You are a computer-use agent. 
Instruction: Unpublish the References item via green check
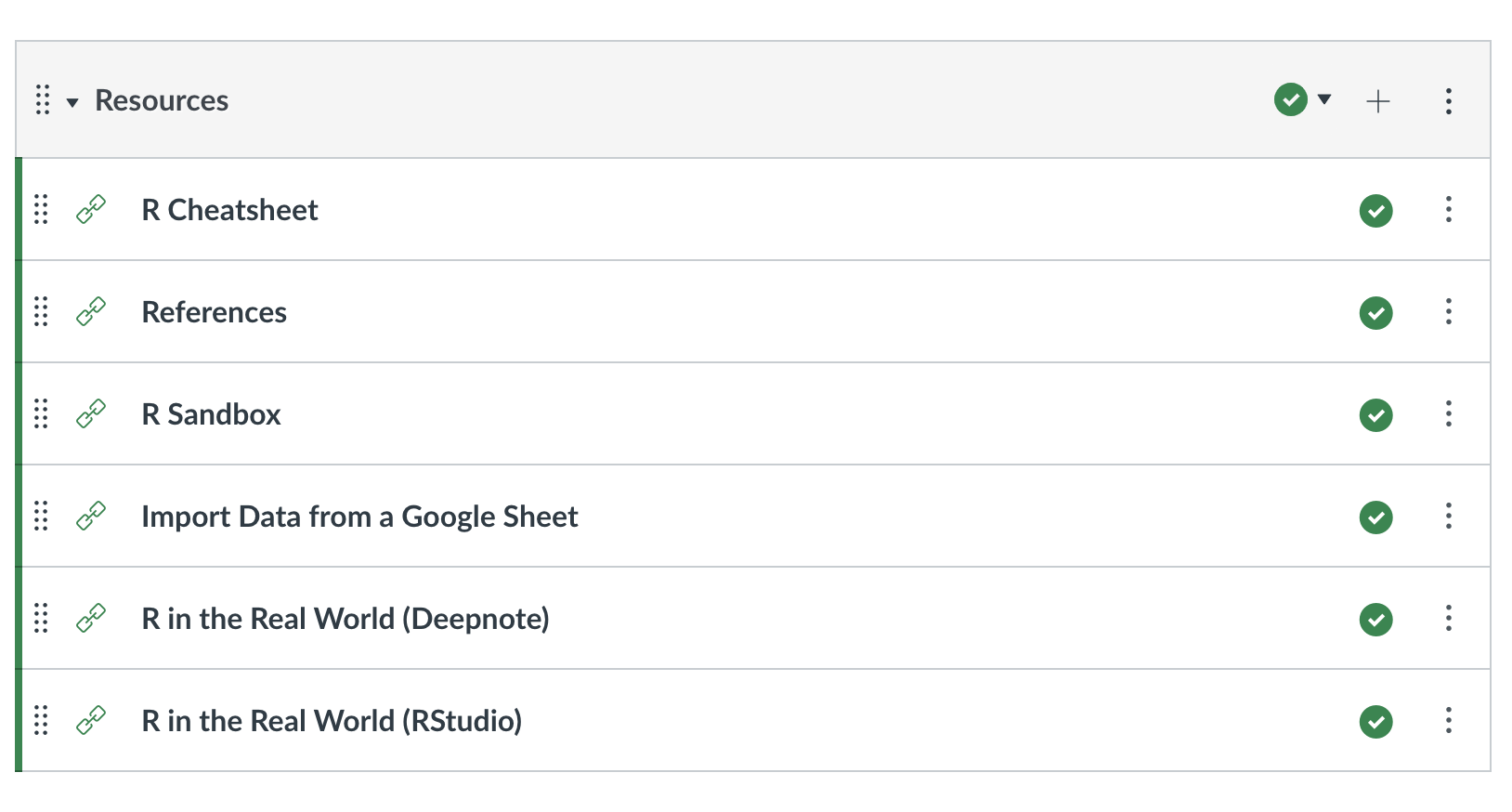[1375, 312]
